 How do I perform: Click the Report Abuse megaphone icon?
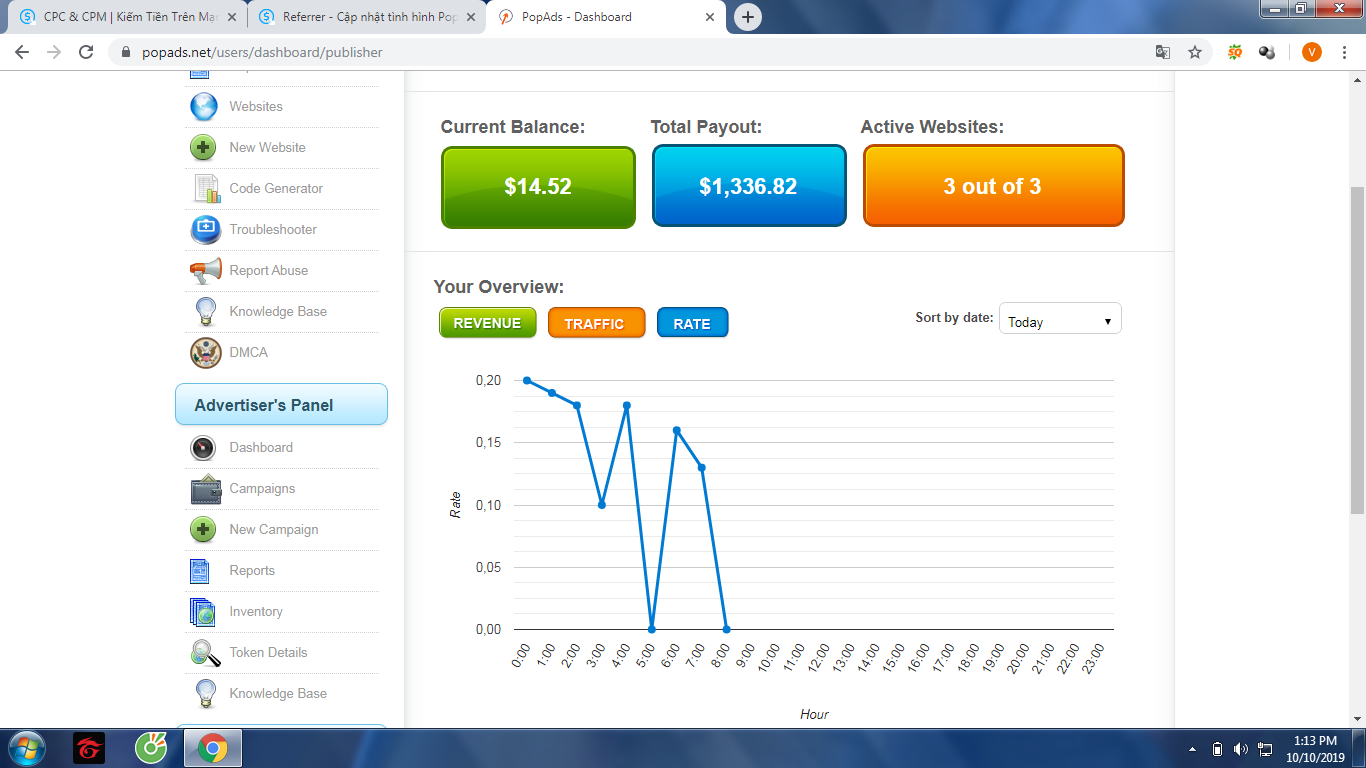click(206, 271)
